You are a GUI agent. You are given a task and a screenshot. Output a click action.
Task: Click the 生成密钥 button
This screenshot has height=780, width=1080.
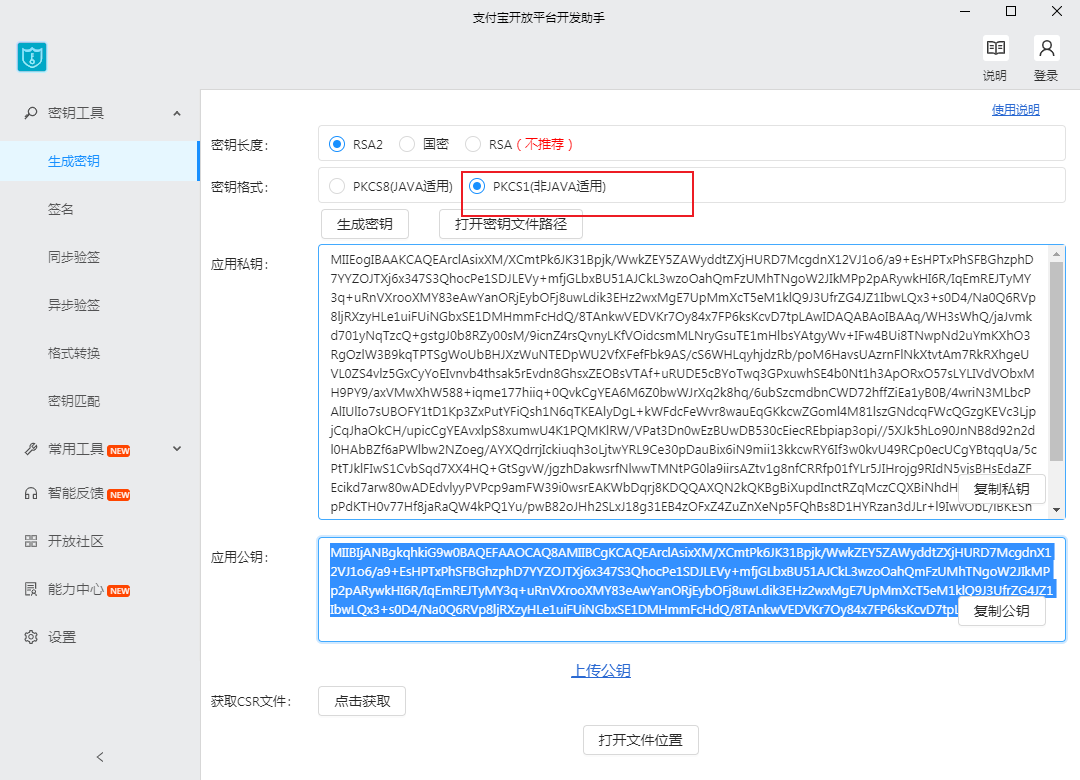coord(365,224)
